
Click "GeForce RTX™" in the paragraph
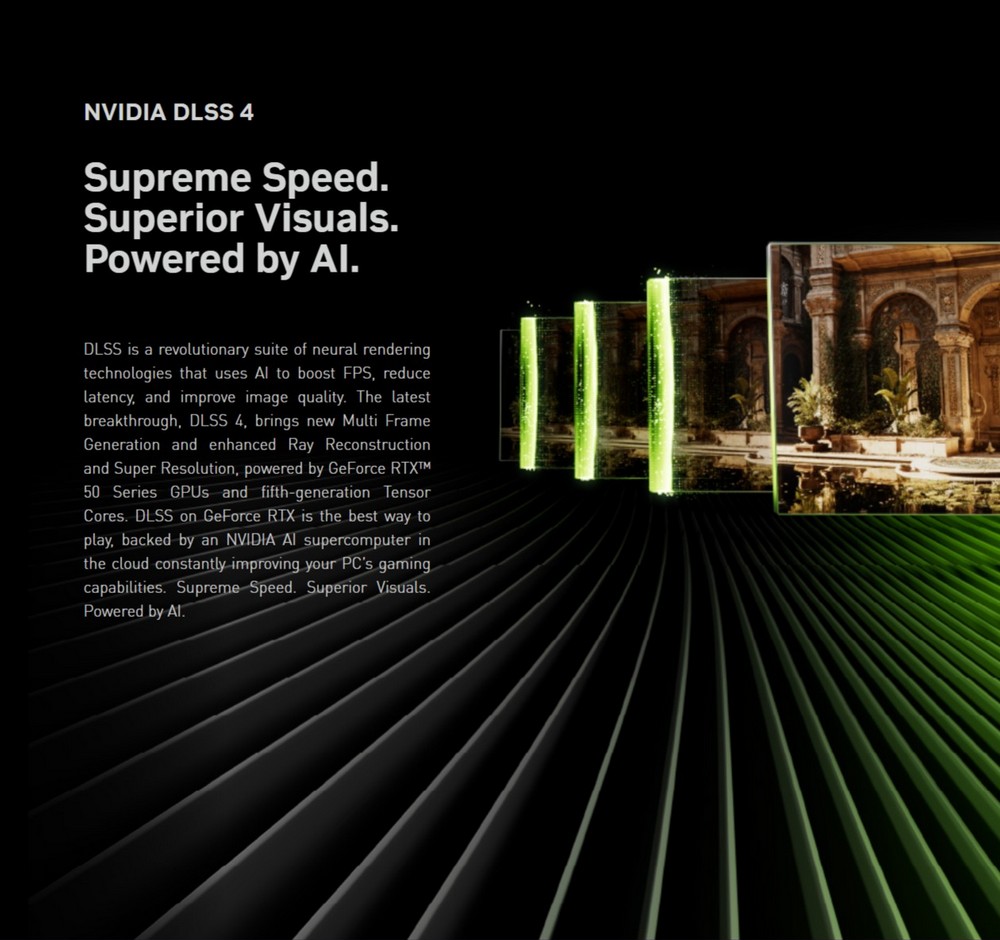tap(379, 468)
